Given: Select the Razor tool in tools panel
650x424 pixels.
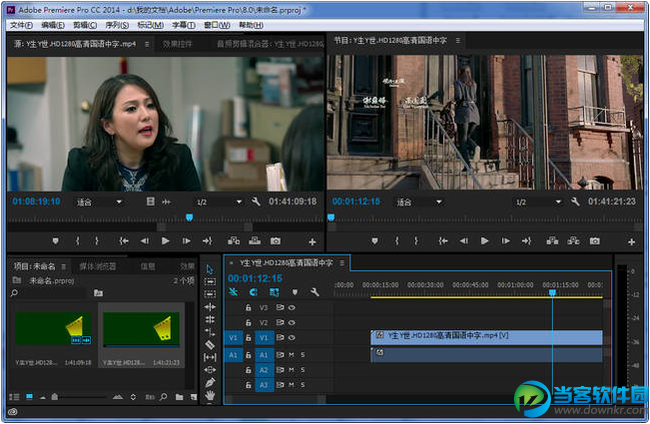Looking at the screenshot, I should pyautogui.click(x=210, y=345).
